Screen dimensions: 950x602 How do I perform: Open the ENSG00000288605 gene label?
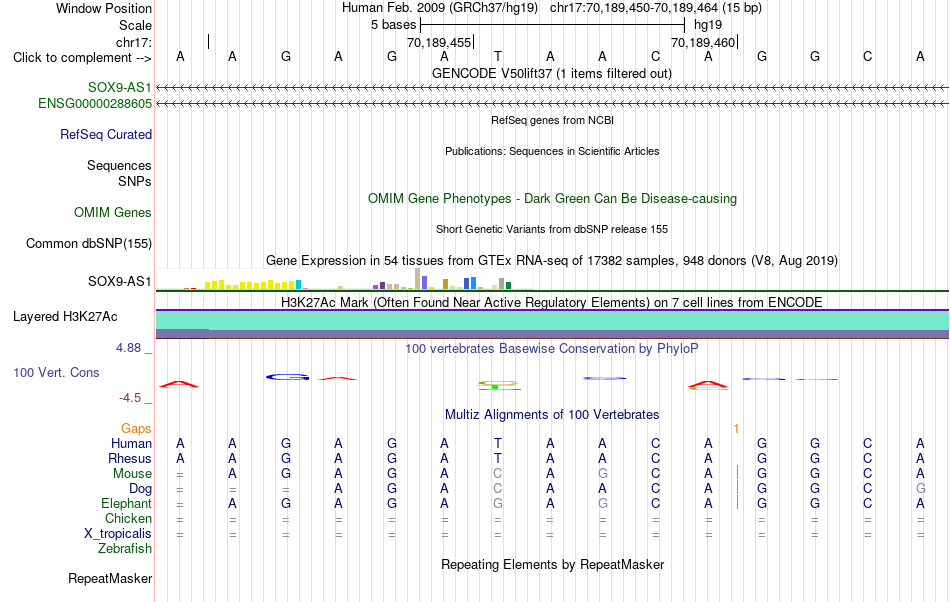(95, 104)
